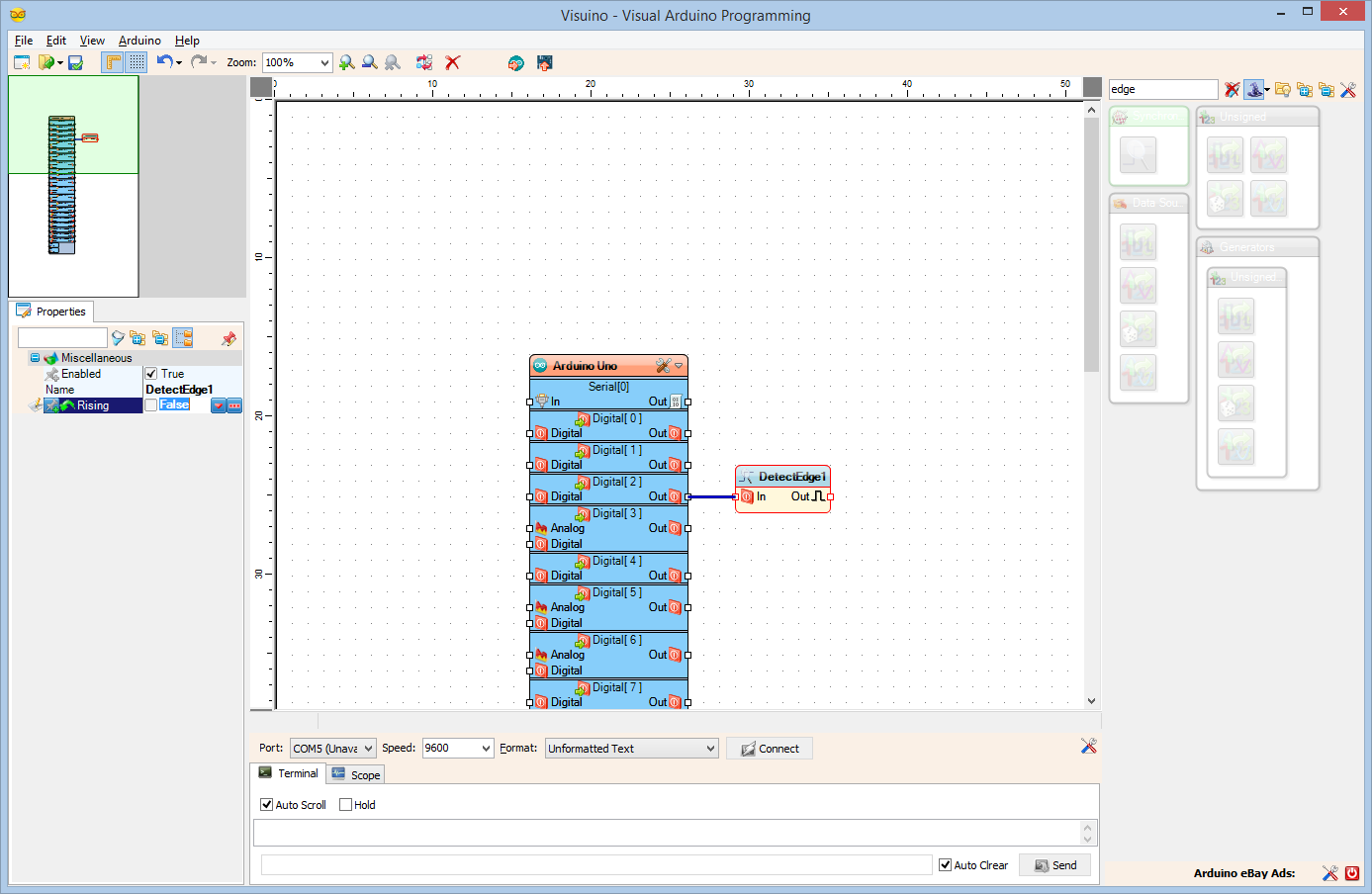Open the Zoom percentage dropdown
The height and width of the screenshot is (894, 1372).
click(x=324, y=61)
